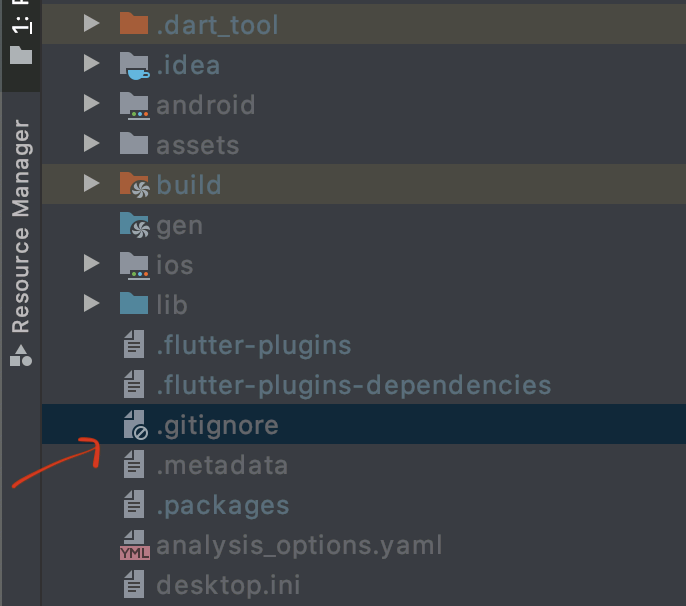Screen dimensions: 686x606
Task: Click the lib folder icon
Action: 133,304
